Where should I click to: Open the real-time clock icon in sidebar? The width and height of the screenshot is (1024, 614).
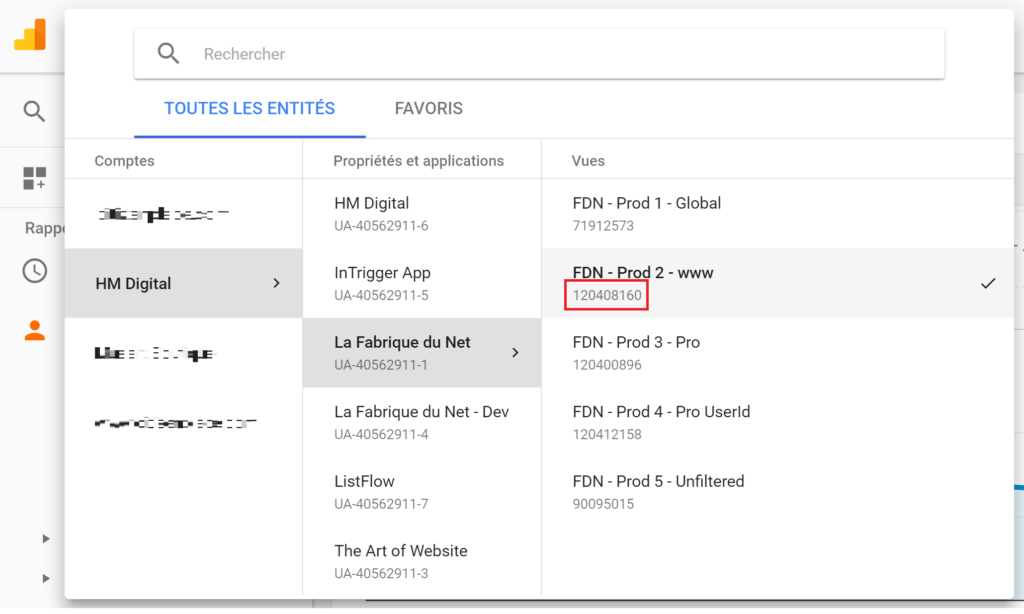point(34,270)
